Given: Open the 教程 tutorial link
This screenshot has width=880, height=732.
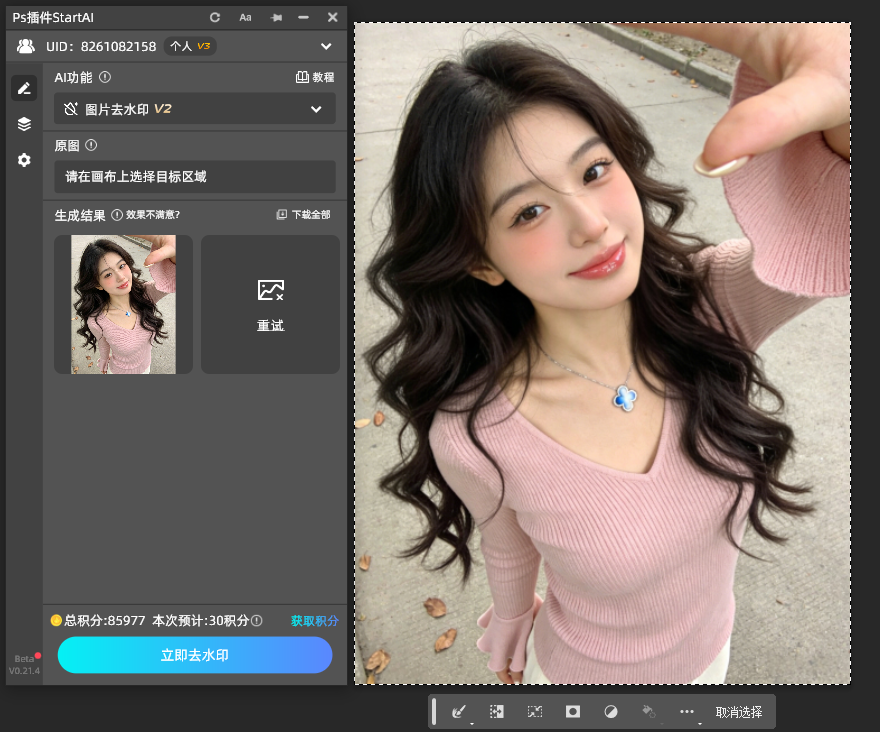Looking at the screenshot, I should point(315,77).
